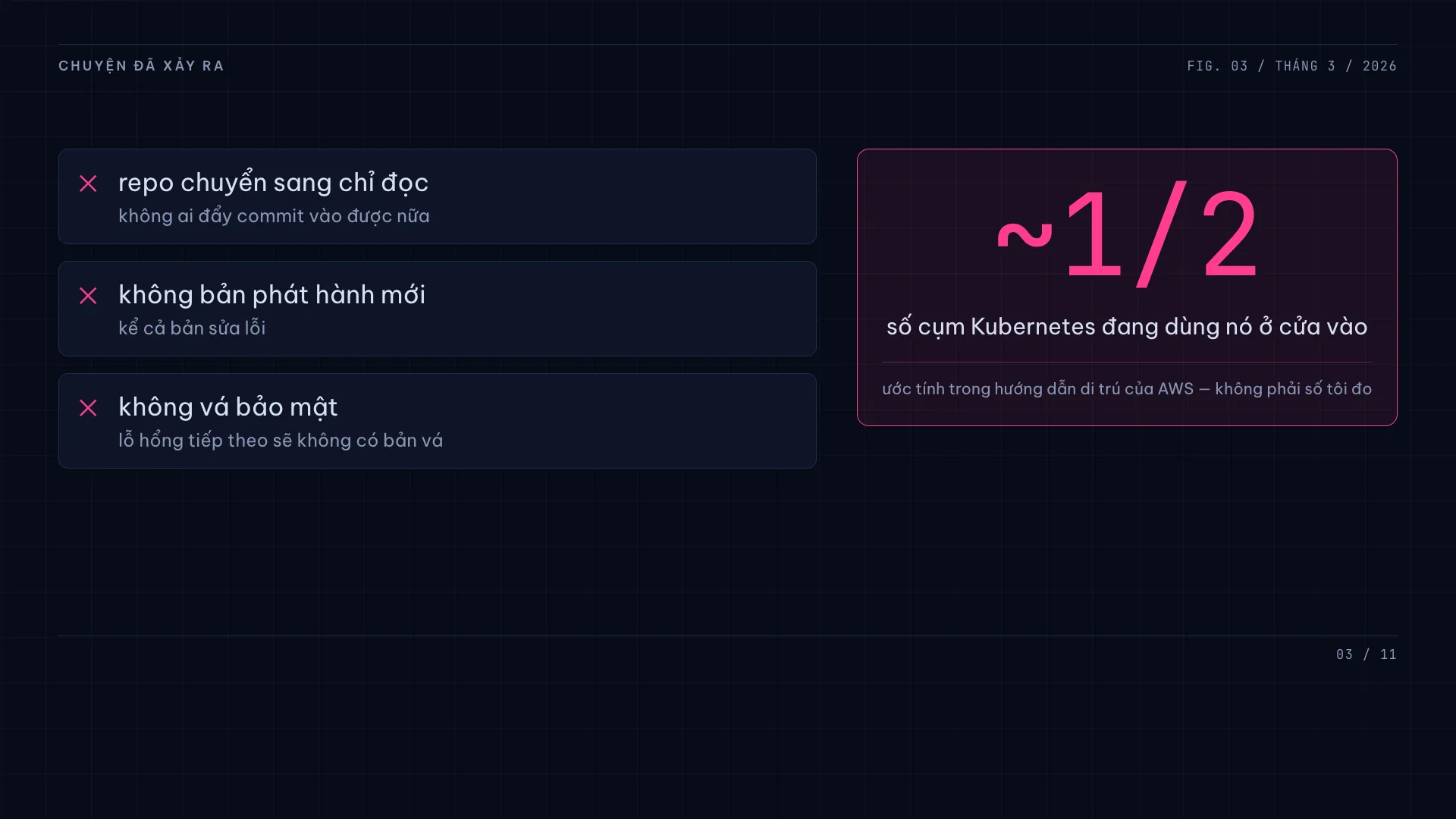Click the 'CHUYỆN ĐÃ XẢY RA' section label
1456x819 pixels.
[x=141, y=66]
